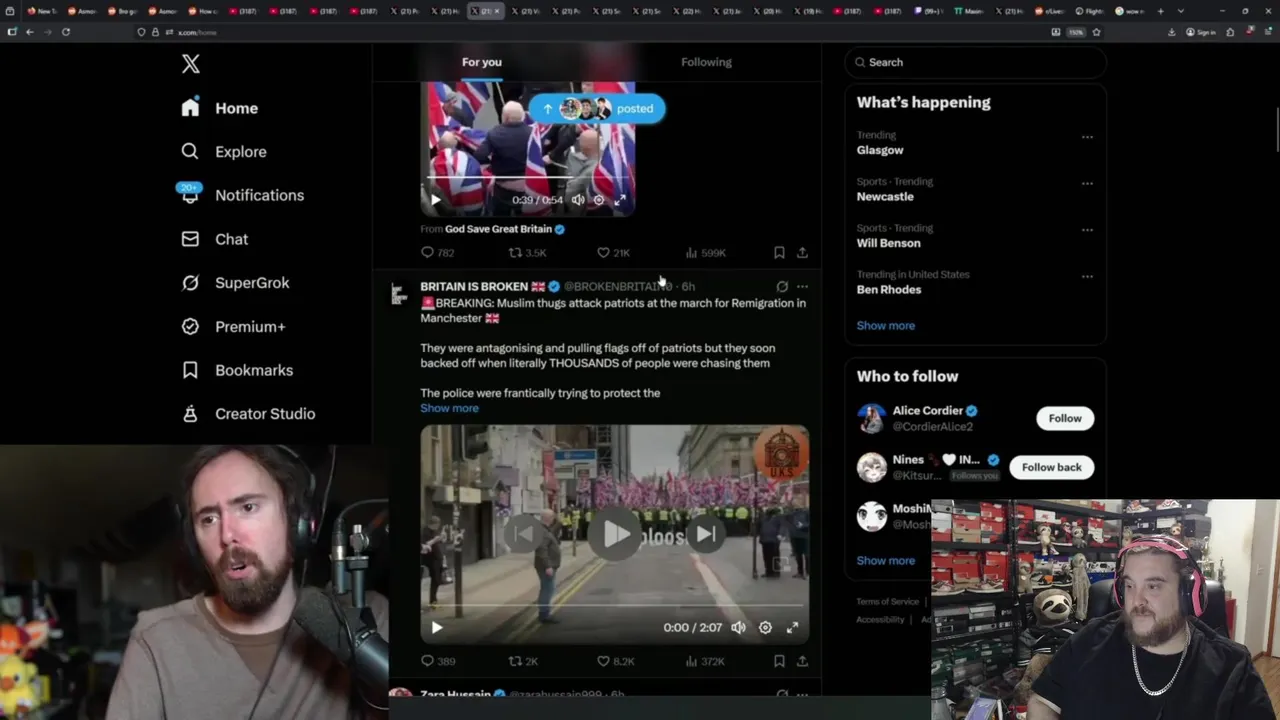Follow Alice Cordier
The image size is (1280, 720).
1065,418
